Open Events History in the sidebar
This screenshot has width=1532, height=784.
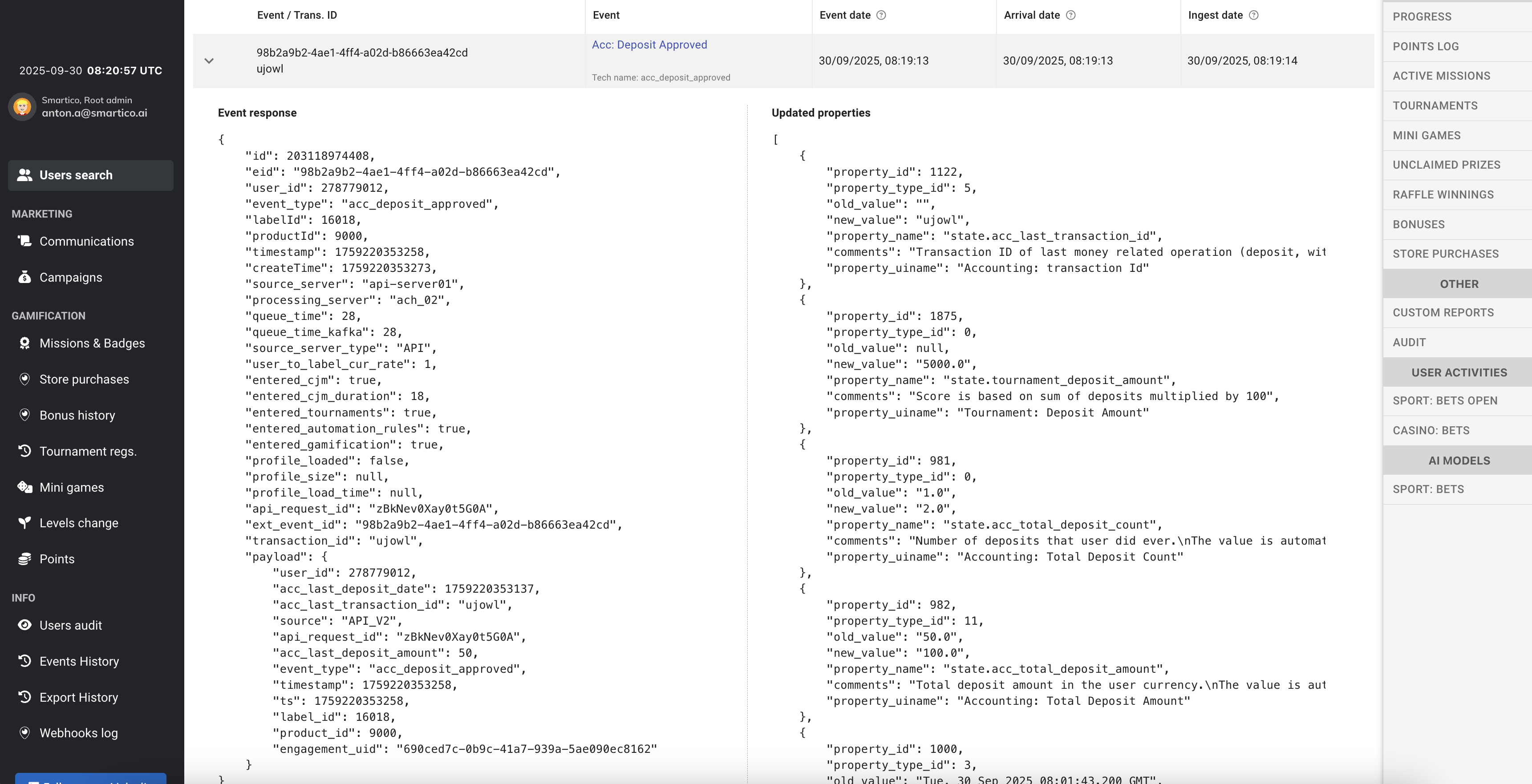tap(79, 661)
